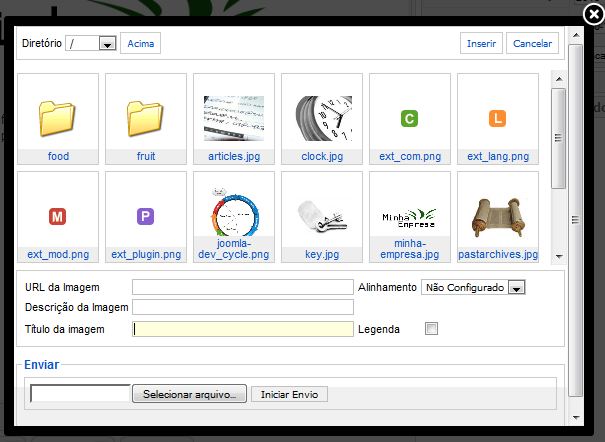Image resolution: width=605 pixels, height=442 pixels.
Task: Click the dialog scrollbar down arrow
Action: click(x=576, y=417)
